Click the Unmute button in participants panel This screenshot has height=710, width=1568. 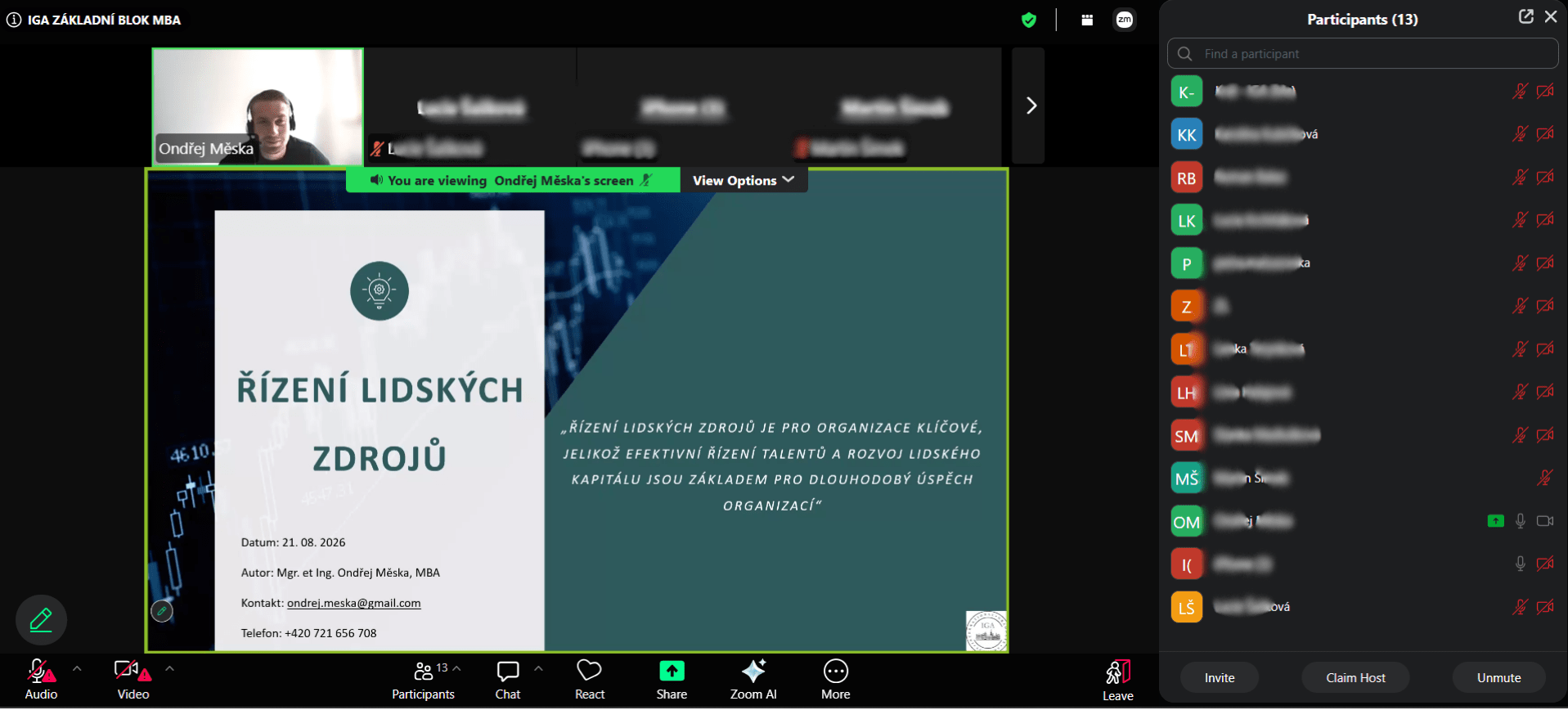point(1498,677)
